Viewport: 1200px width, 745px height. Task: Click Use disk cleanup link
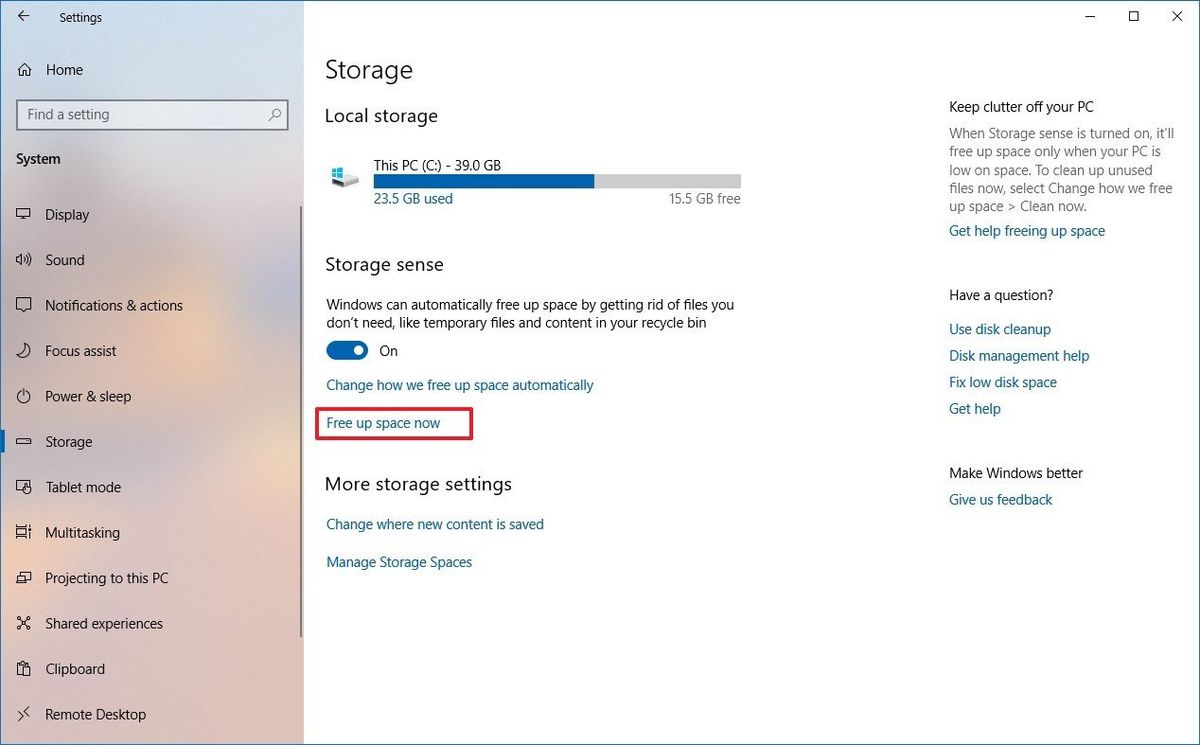(x=1000, y=329)
